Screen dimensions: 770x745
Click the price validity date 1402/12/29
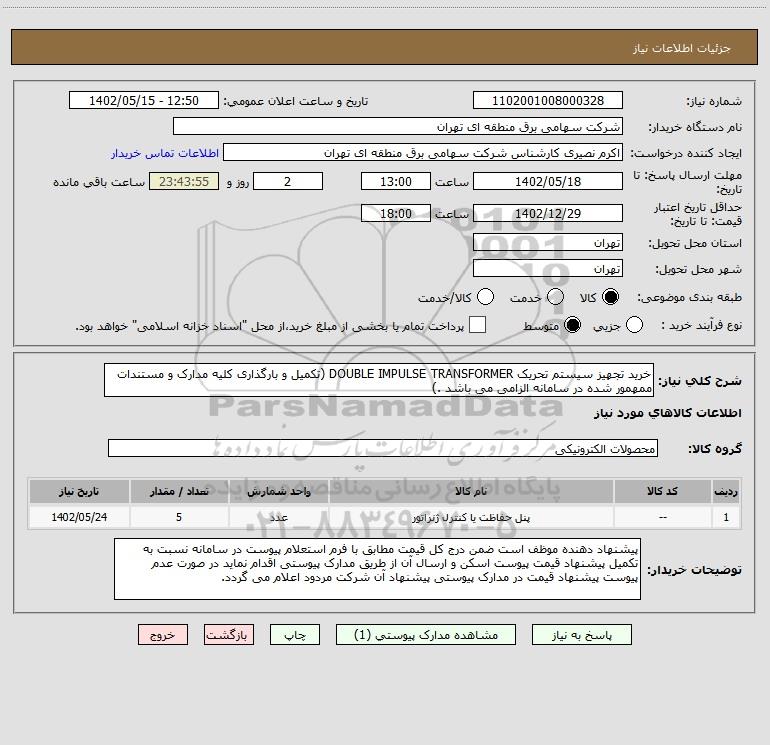[x=548, y=213]
